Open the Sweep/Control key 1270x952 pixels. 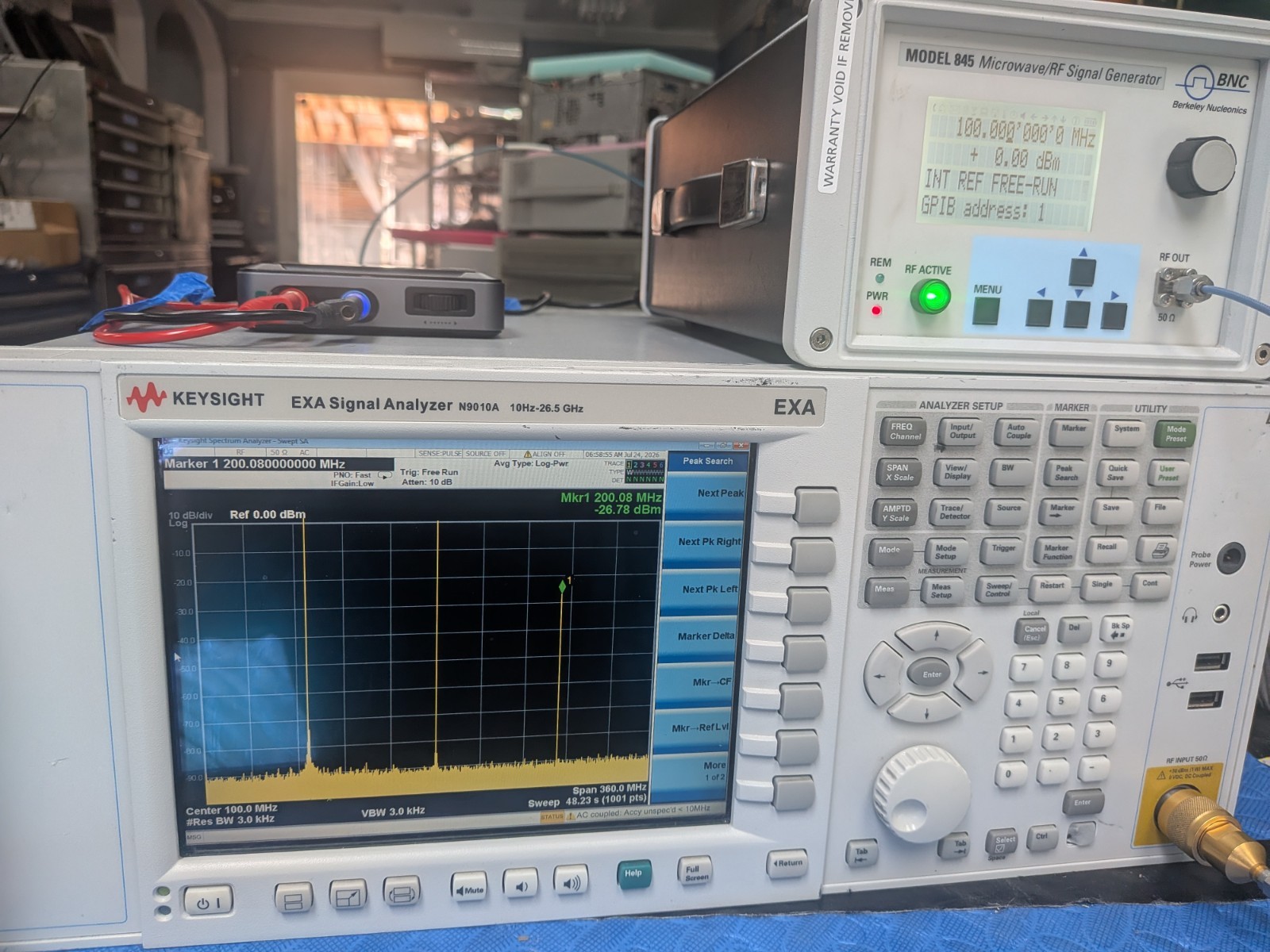(x=997, y=589)
